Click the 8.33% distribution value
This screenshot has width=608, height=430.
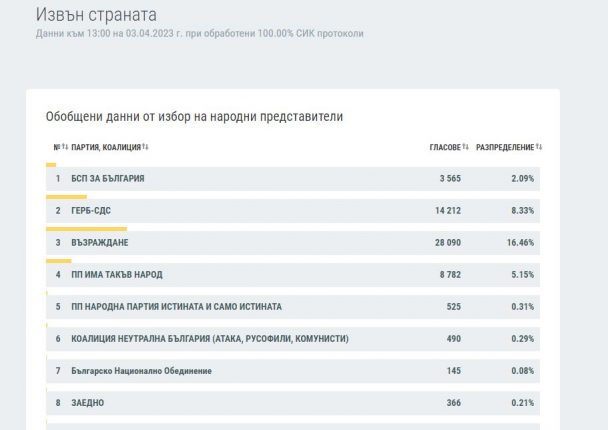[521, 211]
